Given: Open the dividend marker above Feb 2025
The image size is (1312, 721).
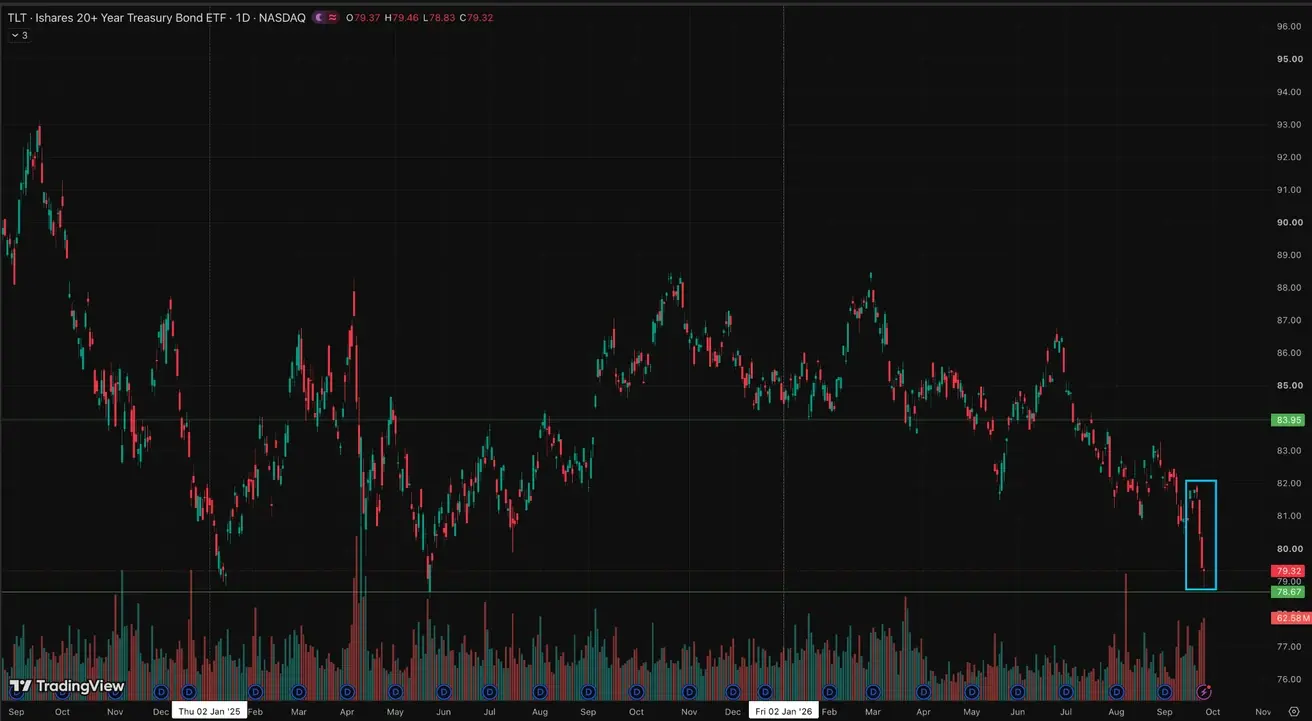Looking at the screenshot, I should point(255,692).
